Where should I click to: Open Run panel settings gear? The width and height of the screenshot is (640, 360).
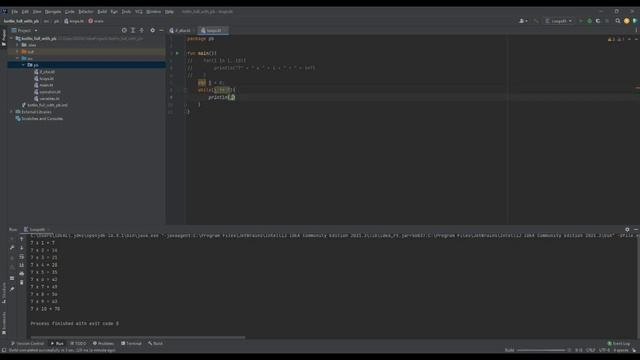pos(627,230)
